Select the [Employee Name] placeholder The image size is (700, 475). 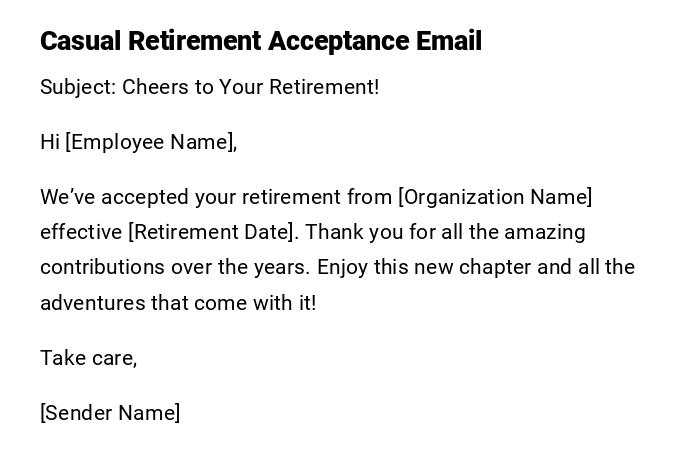tap(151, 142)
